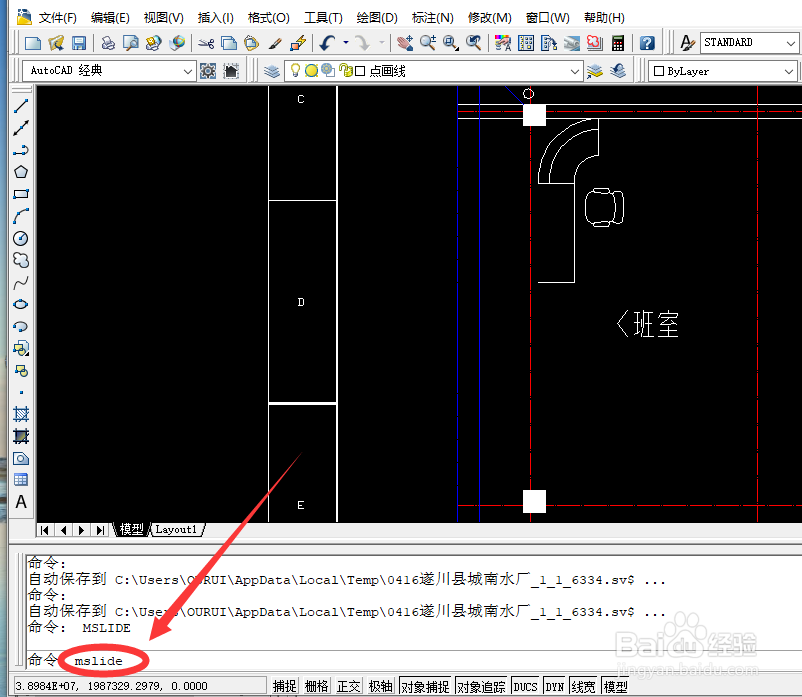Open the 视图(V) menu
This screenshot has width=802, height=697.
(164, 18)
